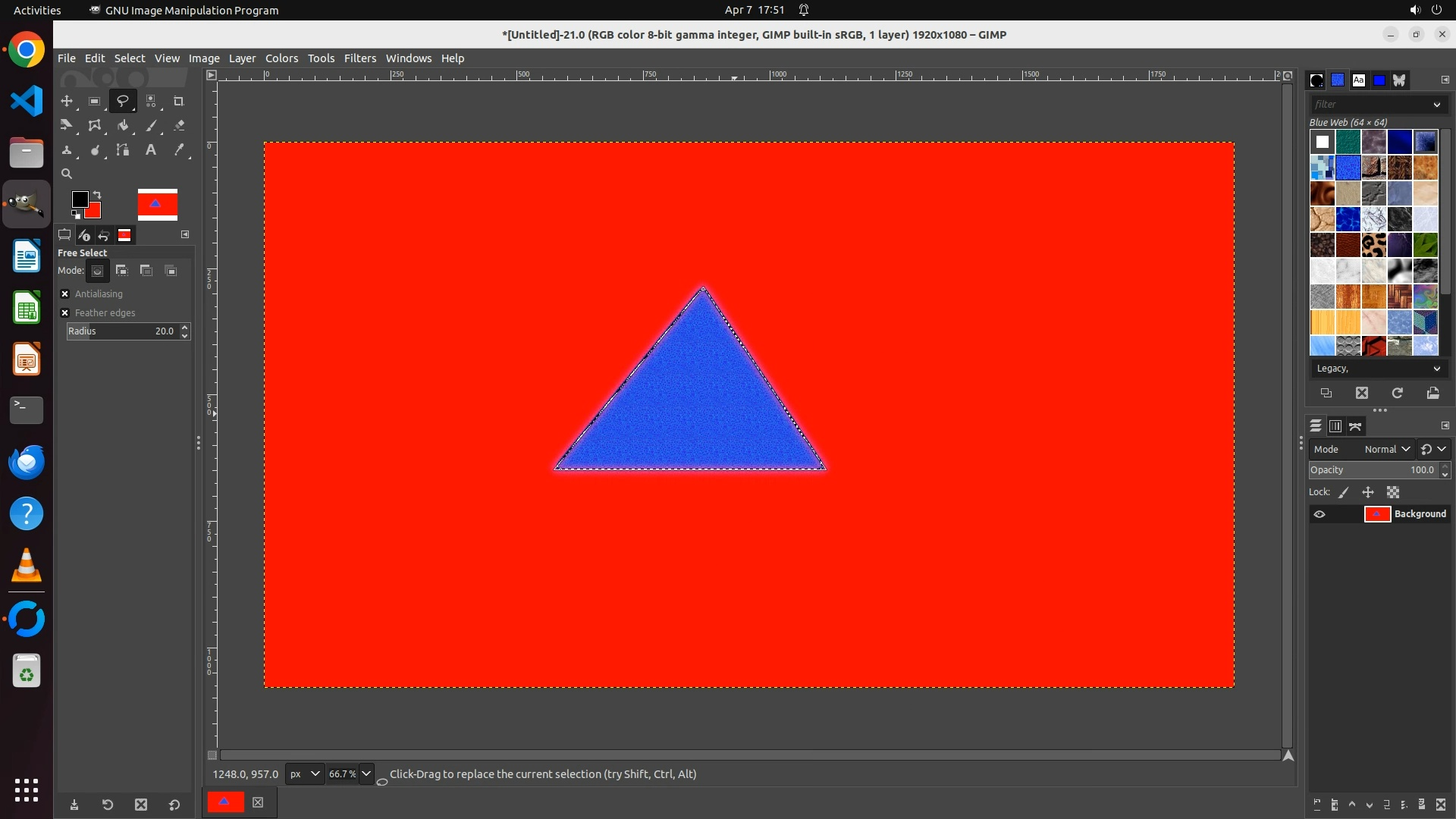This screenshot has height=819, width=1456.
Task: Click the black foreground color swatch
Action: pos(79,199)
